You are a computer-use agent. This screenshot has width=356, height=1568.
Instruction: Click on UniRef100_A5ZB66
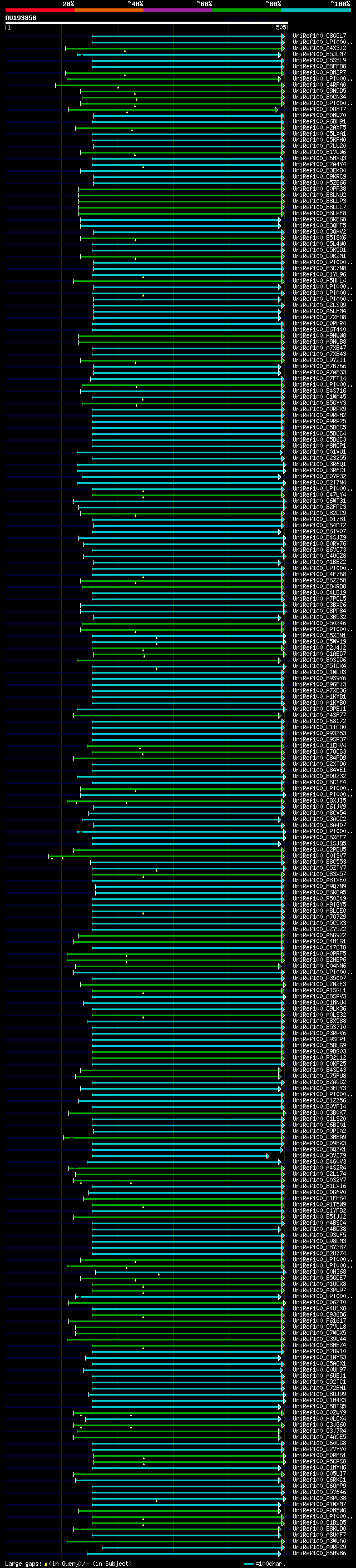pyautogui.click(x=319, y=182)
